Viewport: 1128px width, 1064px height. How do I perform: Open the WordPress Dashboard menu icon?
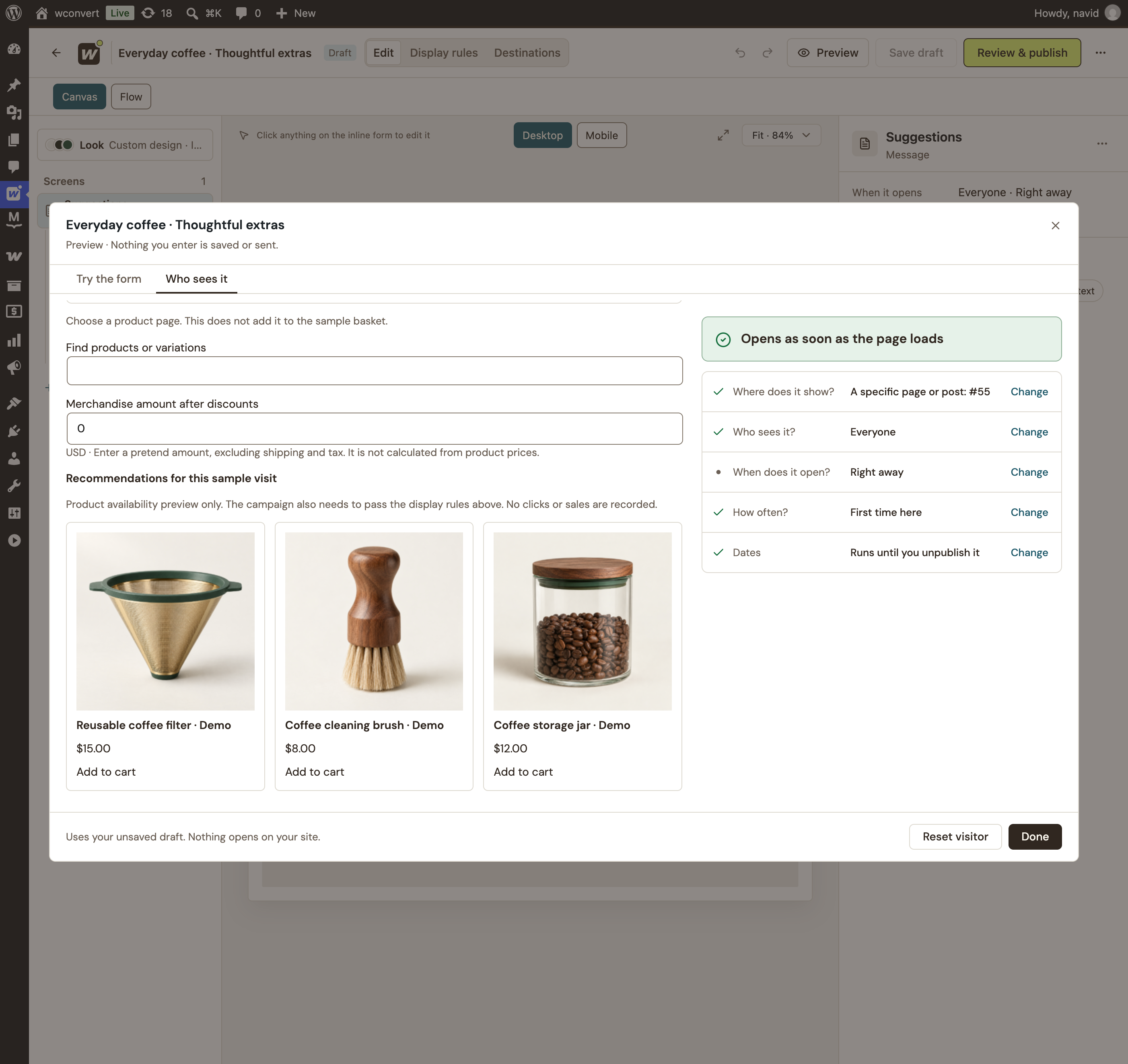point(14,49)
